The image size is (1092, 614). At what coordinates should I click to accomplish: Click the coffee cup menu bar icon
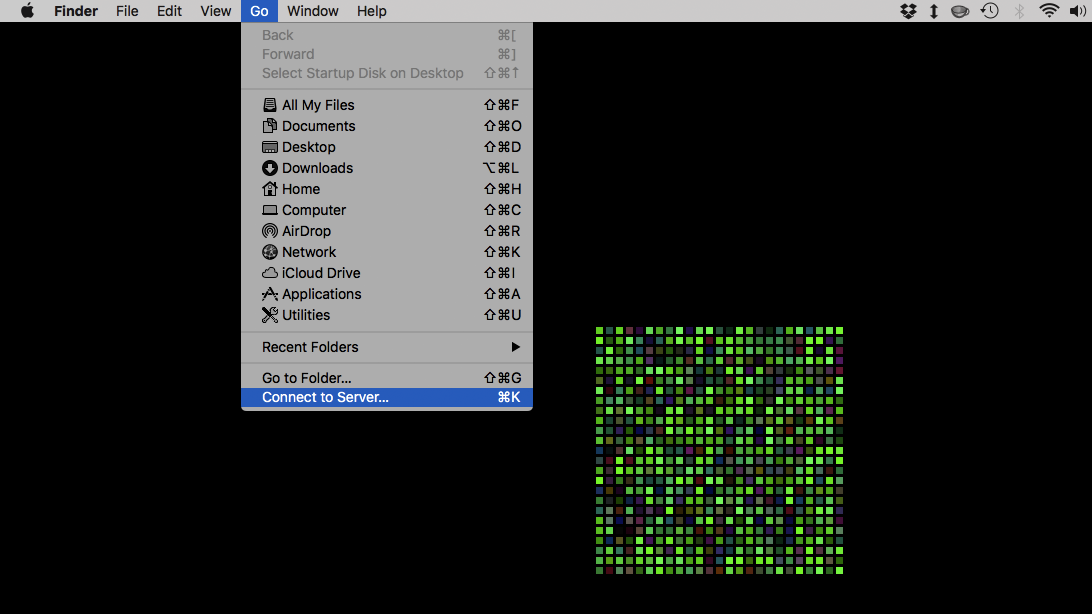(960, 11)
